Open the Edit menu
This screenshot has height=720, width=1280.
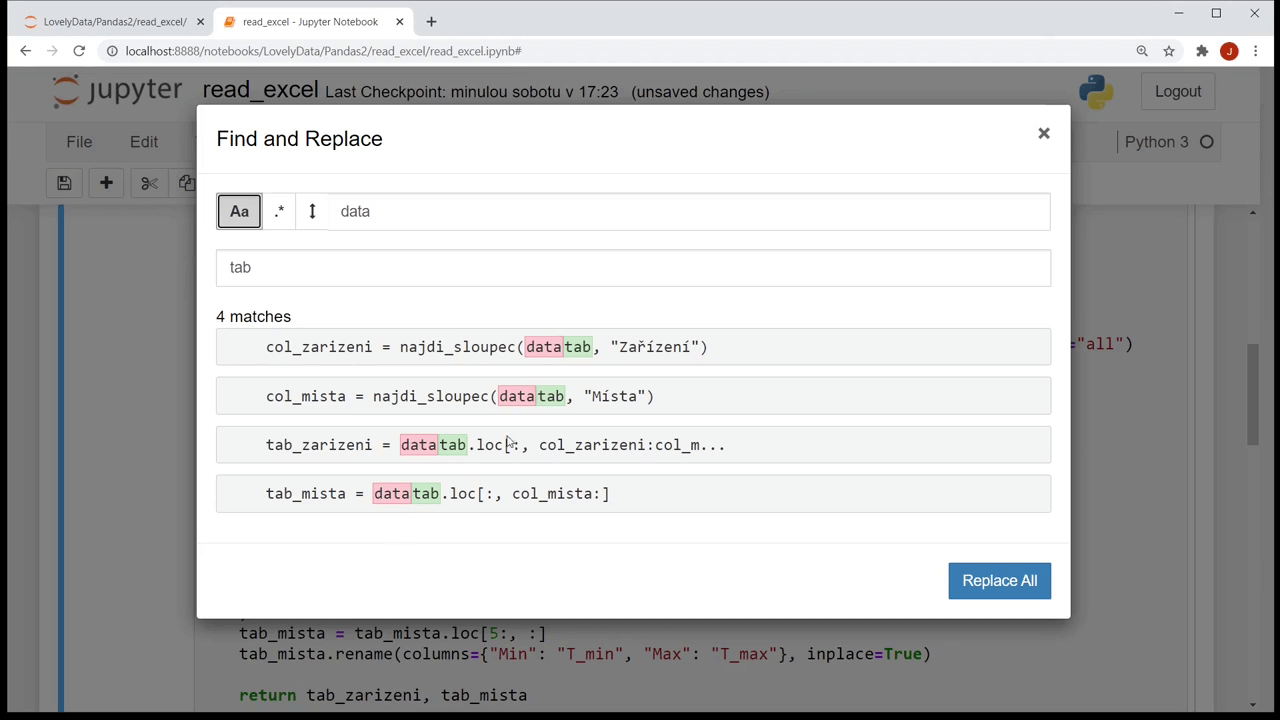(x=144, y=142)
